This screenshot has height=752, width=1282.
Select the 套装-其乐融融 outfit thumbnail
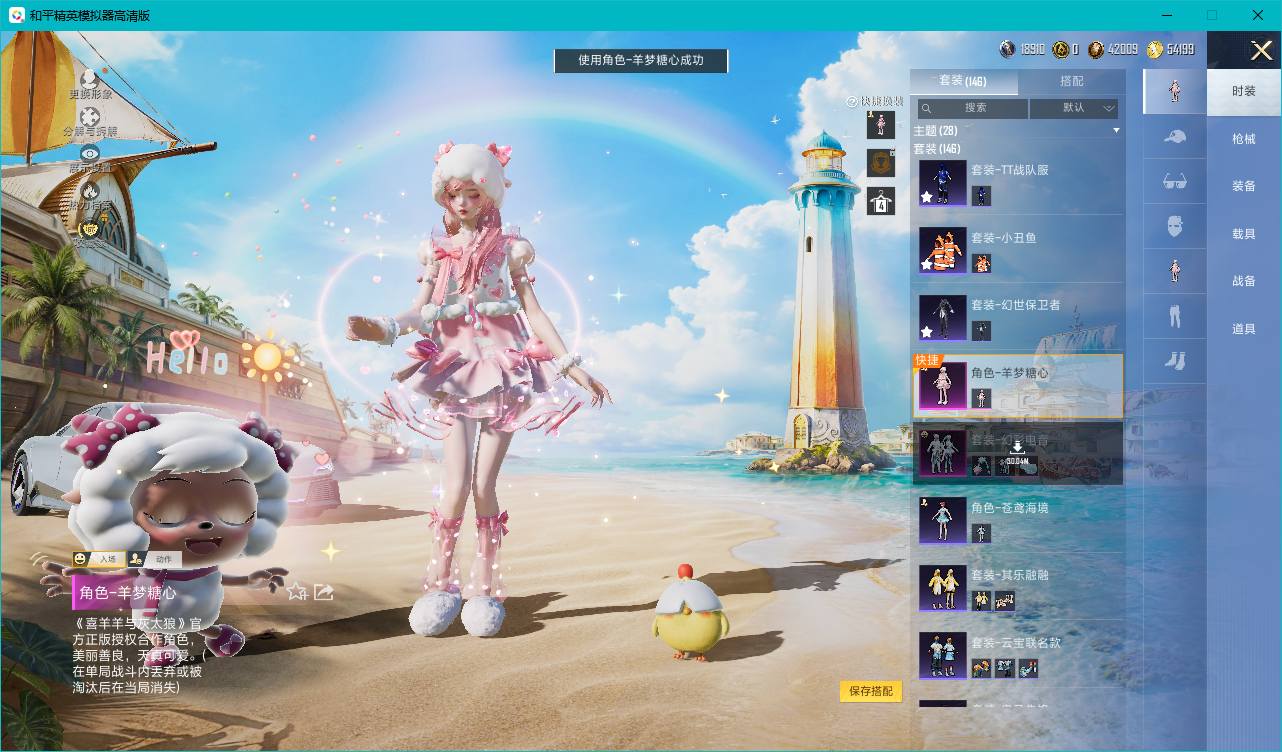(x=943, y=588)
